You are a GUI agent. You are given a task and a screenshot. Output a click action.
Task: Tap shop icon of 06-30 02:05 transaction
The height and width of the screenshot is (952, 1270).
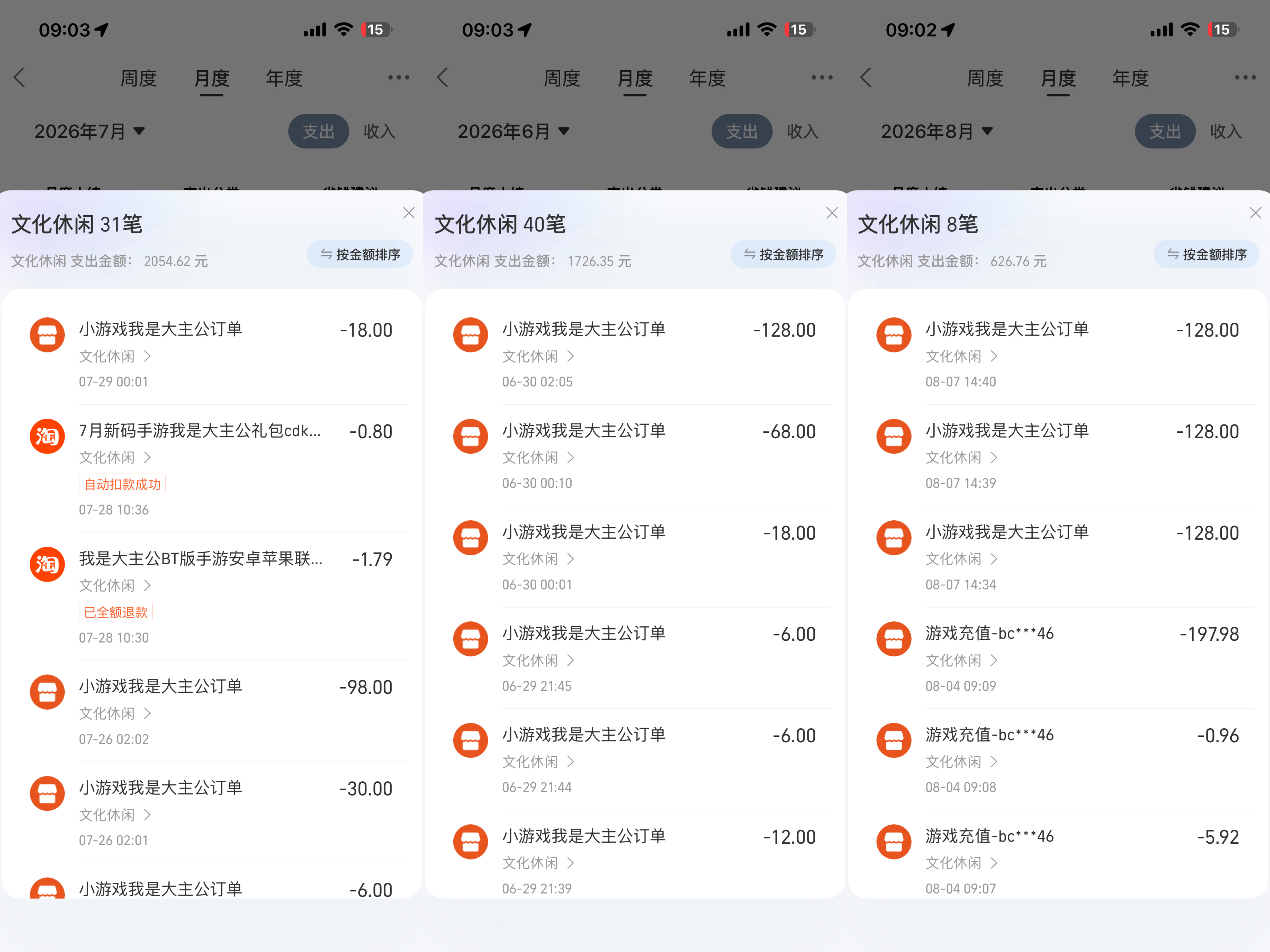470,335
